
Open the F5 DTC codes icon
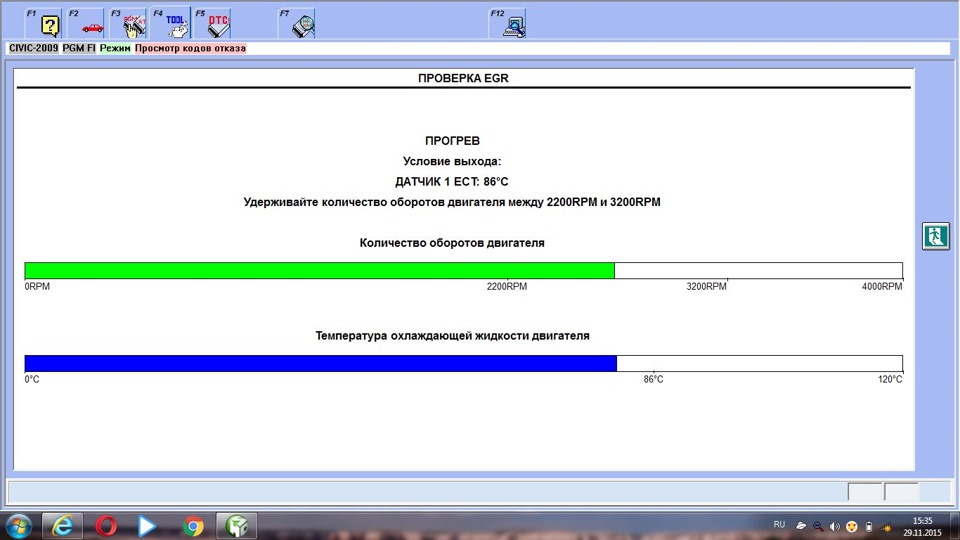coord(212,23)
